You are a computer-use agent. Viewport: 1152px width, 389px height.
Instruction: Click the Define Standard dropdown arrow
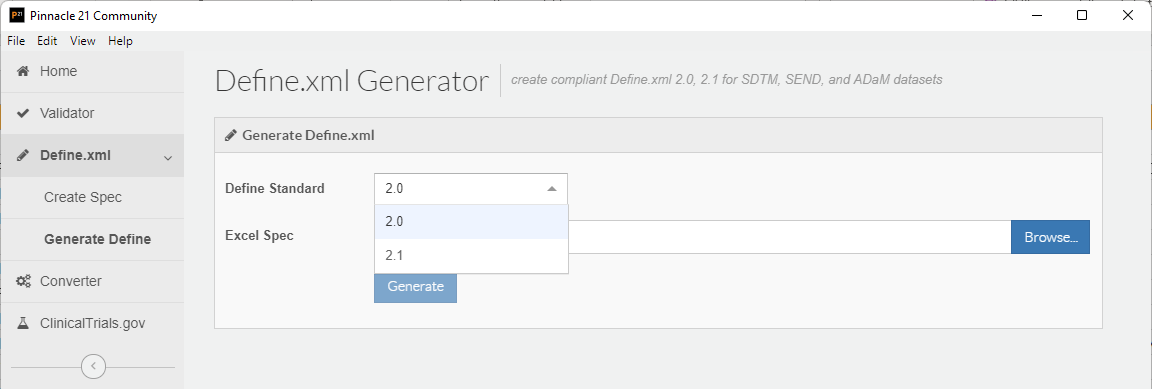tap(552, 189)
